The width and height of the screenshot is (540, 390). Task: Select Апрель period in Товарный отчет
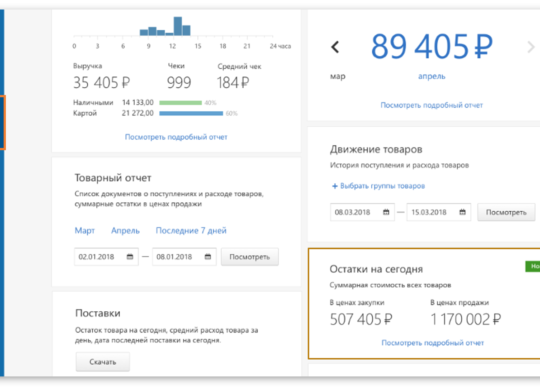click(125, 230)
